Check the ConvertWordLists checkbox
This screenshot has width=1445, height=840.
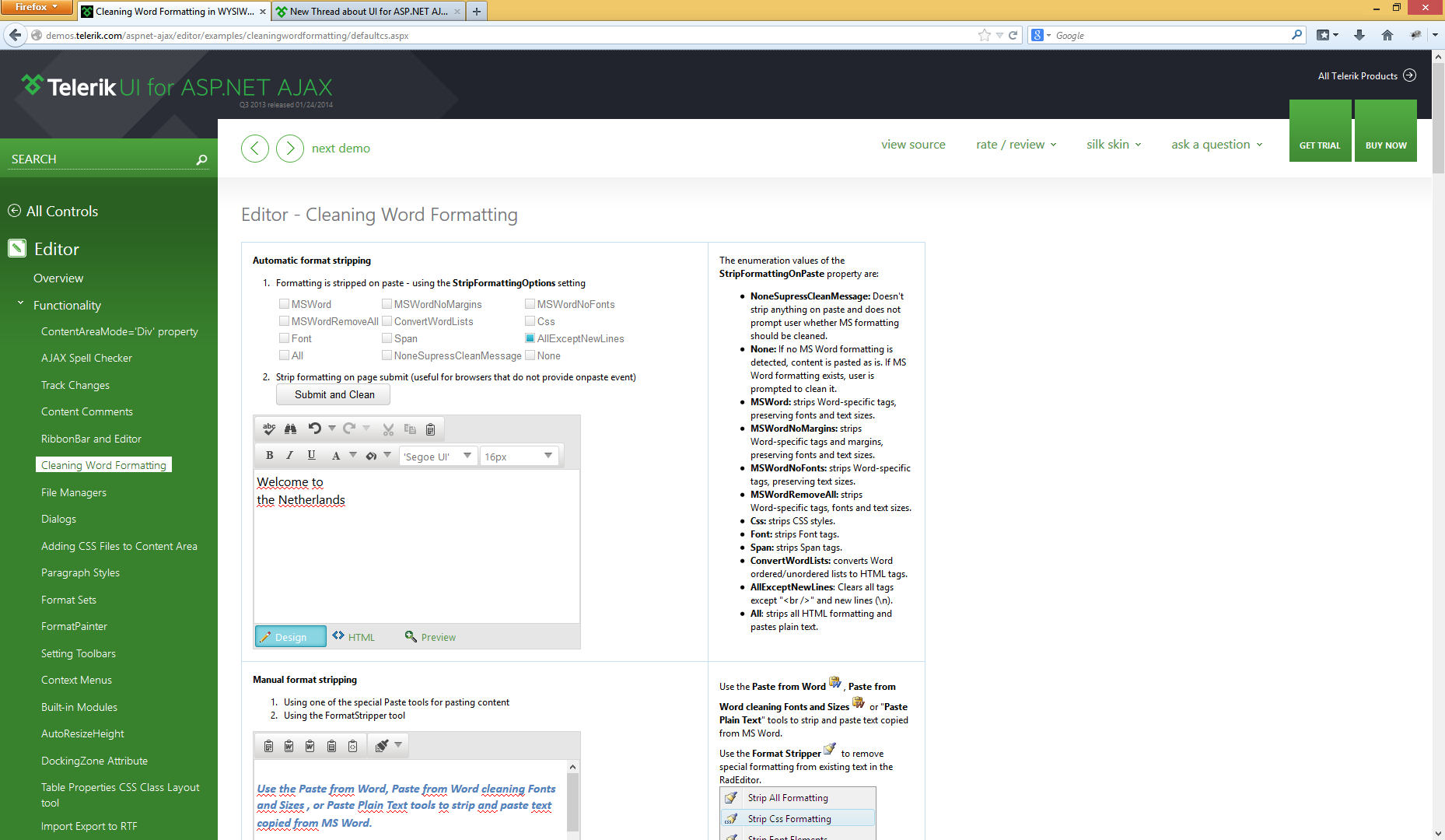[387, 321]
